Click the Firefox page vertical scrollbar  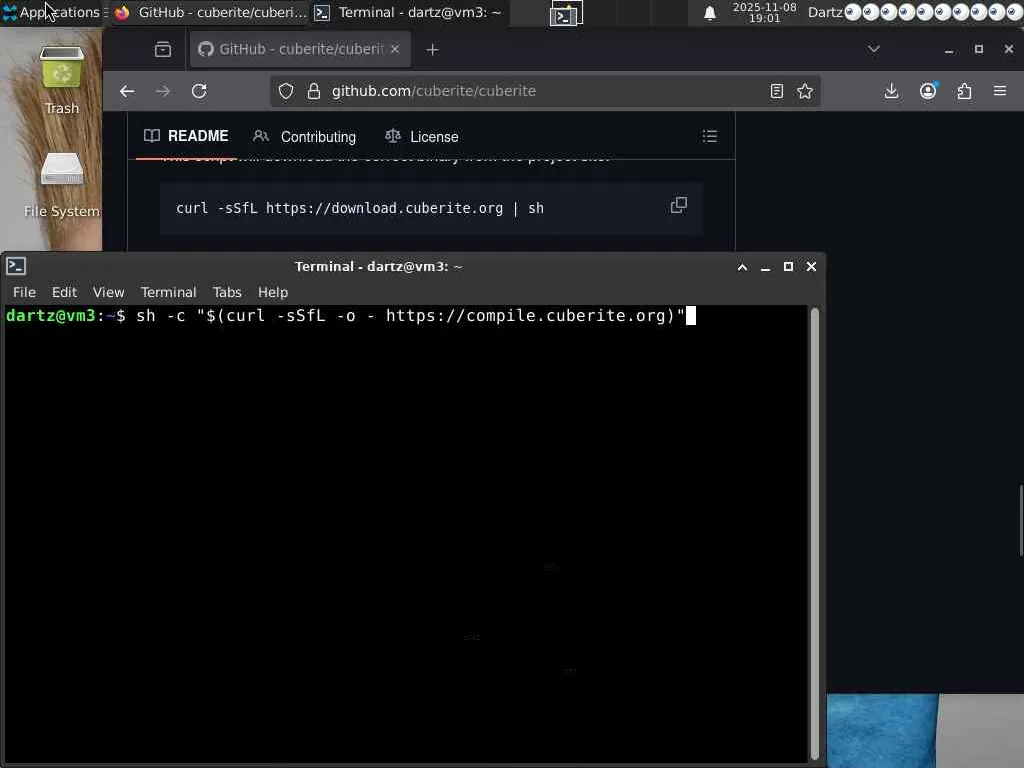(1021, 520)
